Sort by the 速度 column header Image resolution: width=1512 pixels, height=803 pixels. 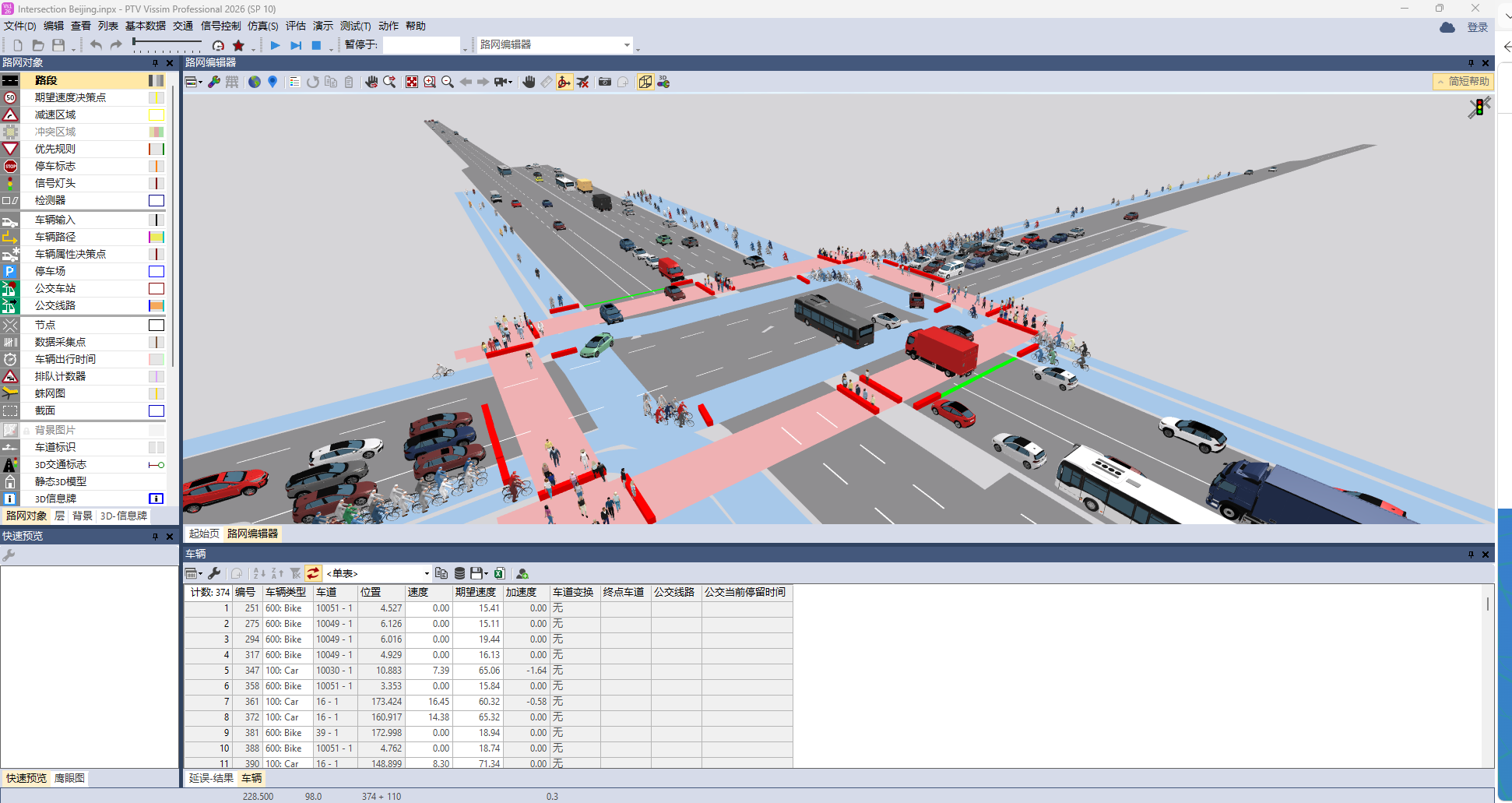tap(429, 592)
